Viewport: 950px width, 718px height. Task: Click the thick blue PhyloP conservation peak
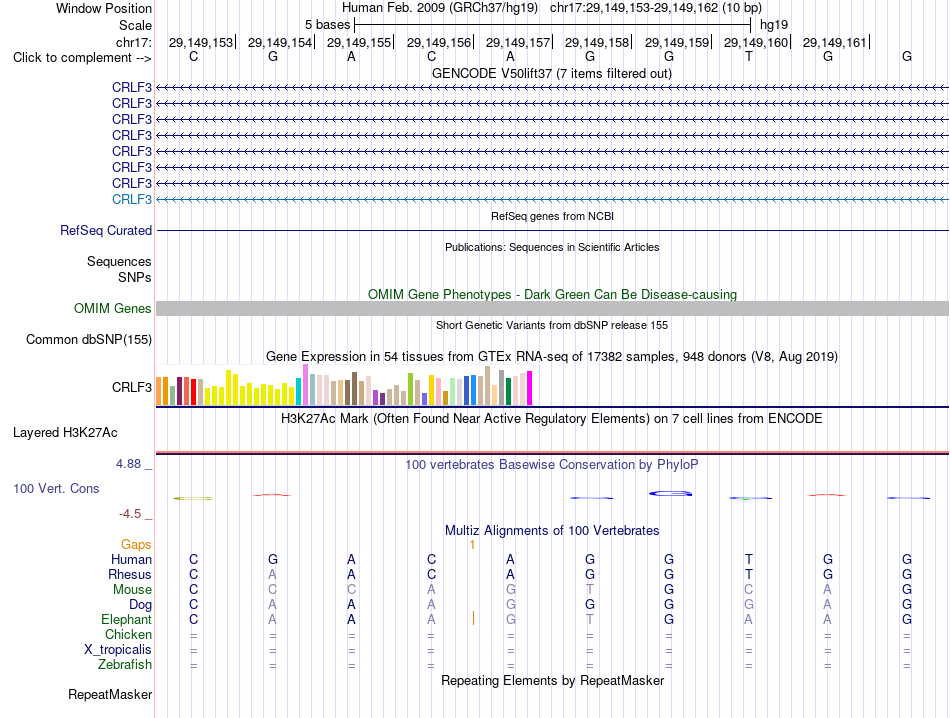tap(670, 494)
